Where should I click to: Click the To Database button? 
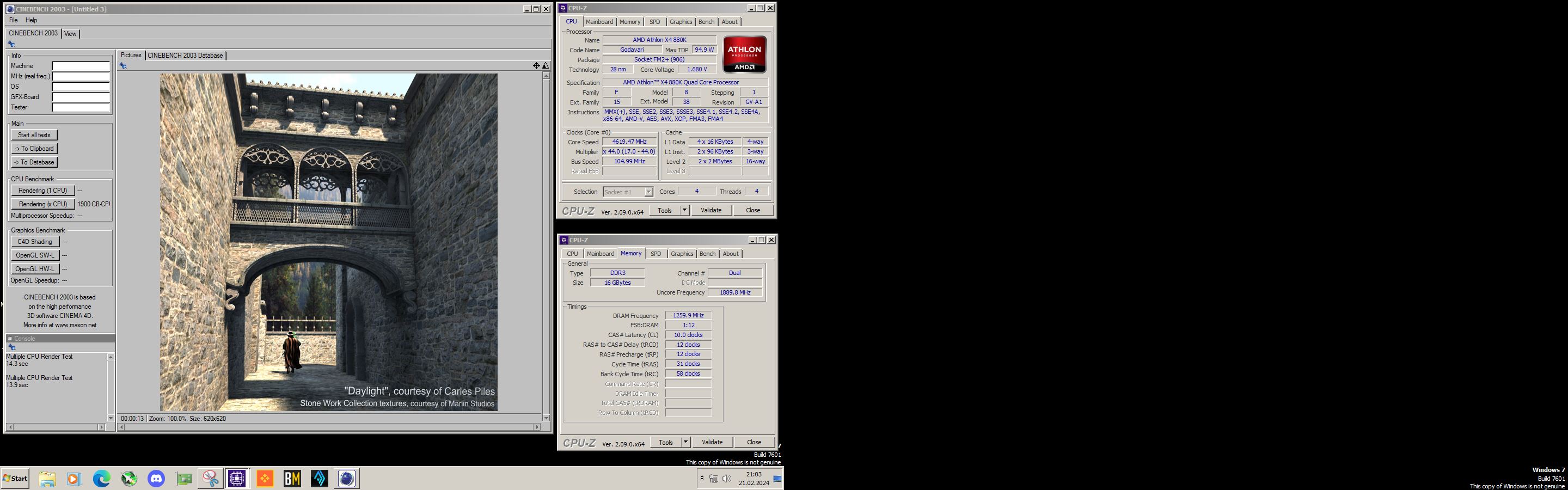(x=34, y=162)
